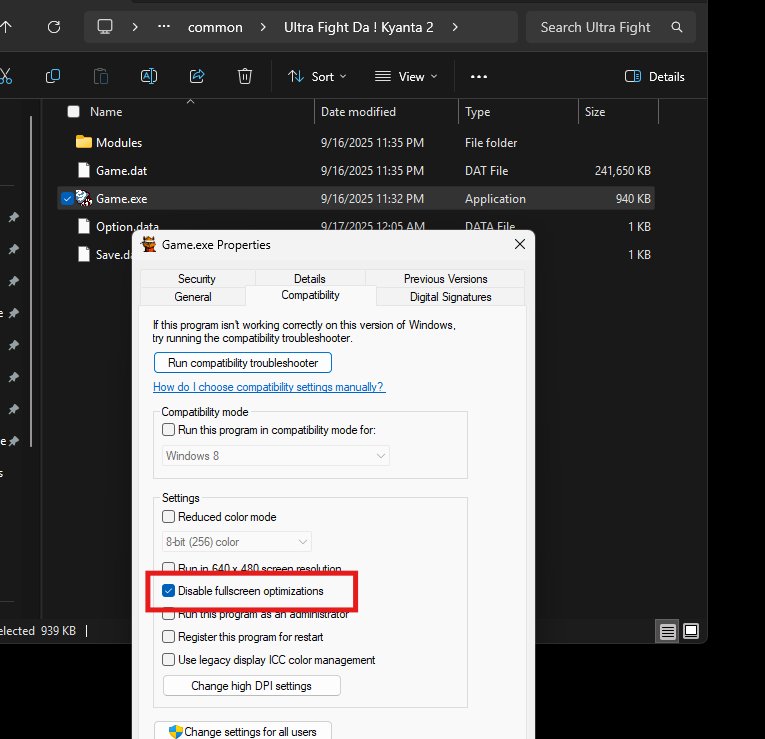Expand chevron after common breadcrumb
This screenshot has height=739, width=765.
[x=263, y=27]
